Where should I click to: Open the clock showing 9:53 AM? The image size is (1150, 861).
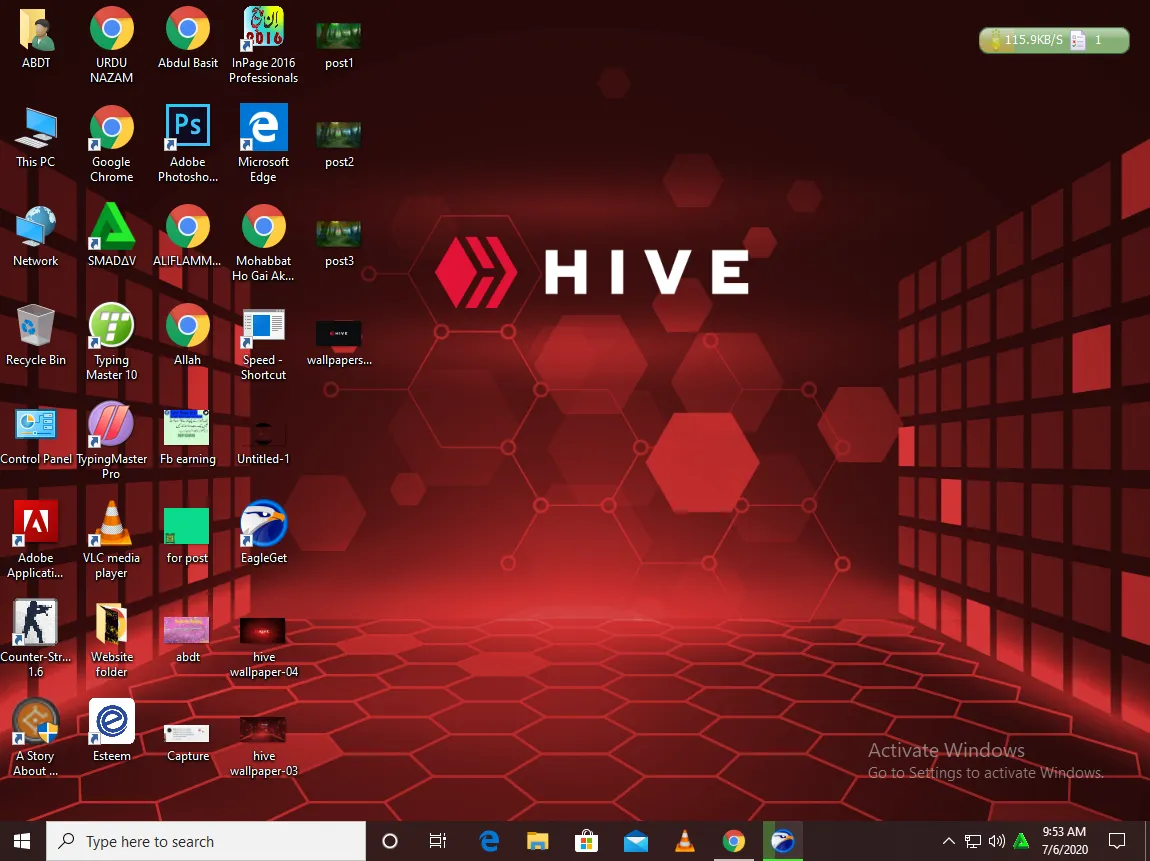tap(1064, 841)
